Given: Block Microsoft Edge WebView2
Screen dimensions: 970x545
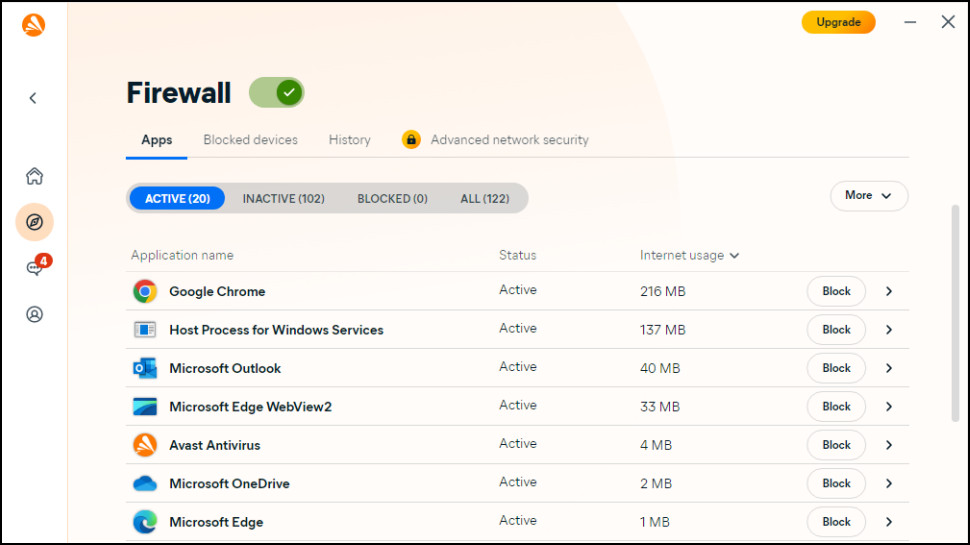Looking at the screenshot, I should (836, 406).
